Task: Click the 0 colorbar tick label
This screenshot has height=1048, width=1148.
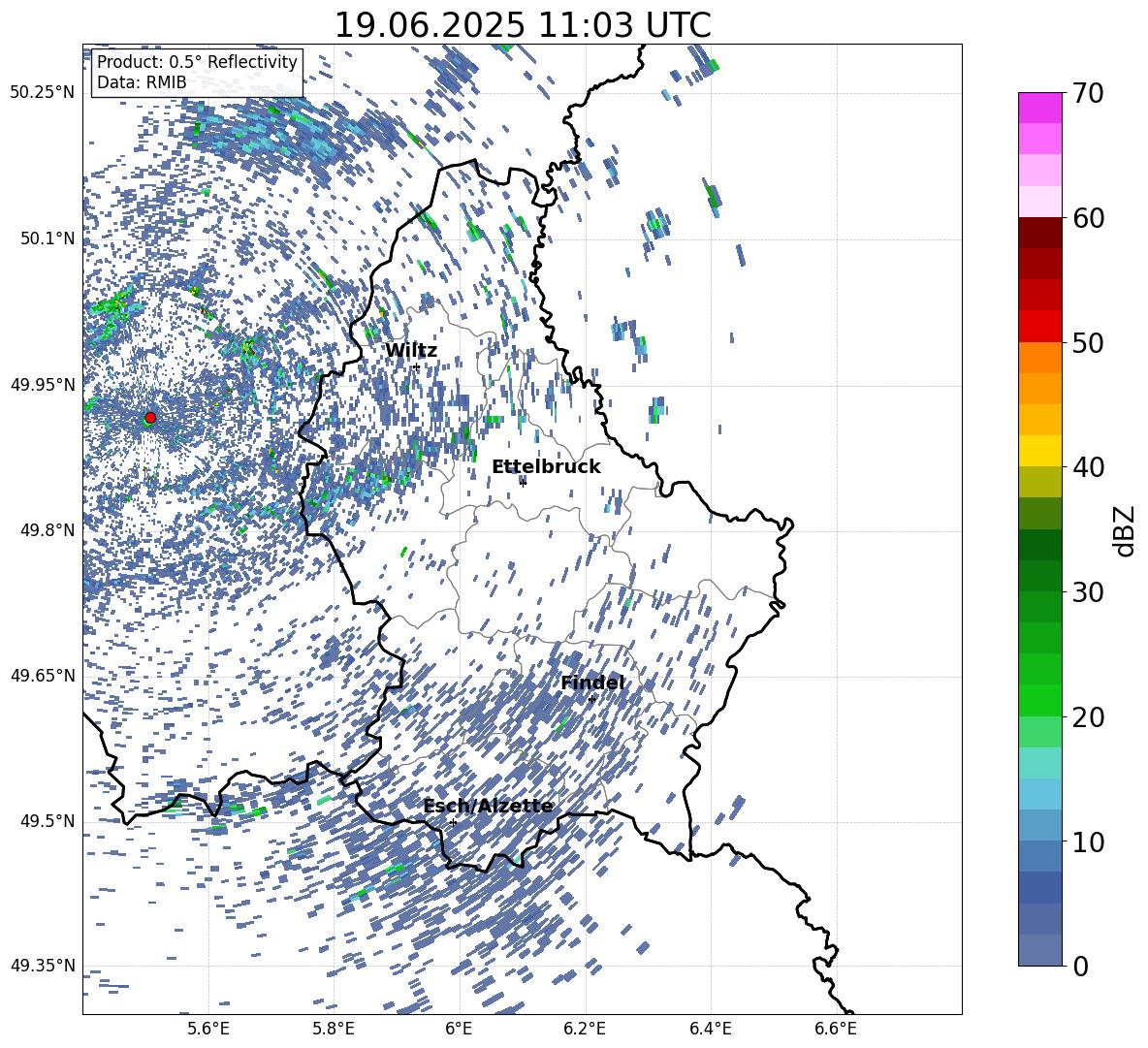Action: 1080,967
